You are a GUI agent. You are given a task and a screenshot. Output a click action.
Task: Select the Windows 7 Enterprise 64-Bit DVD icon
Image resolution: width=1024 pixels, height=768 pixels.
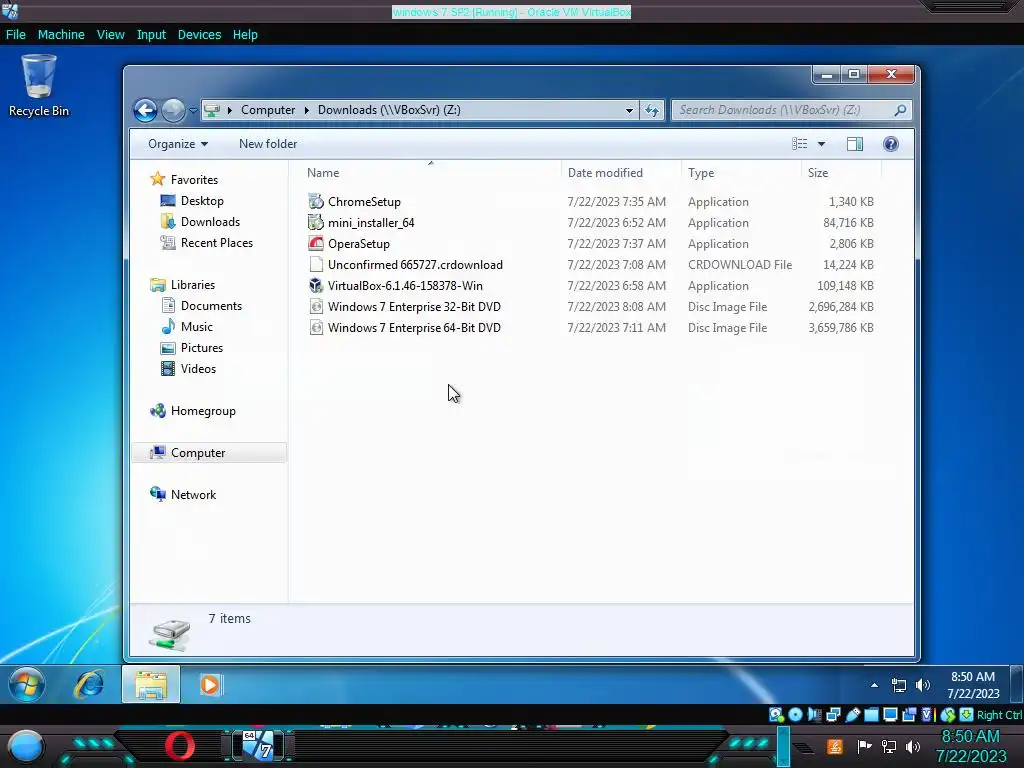316,327
